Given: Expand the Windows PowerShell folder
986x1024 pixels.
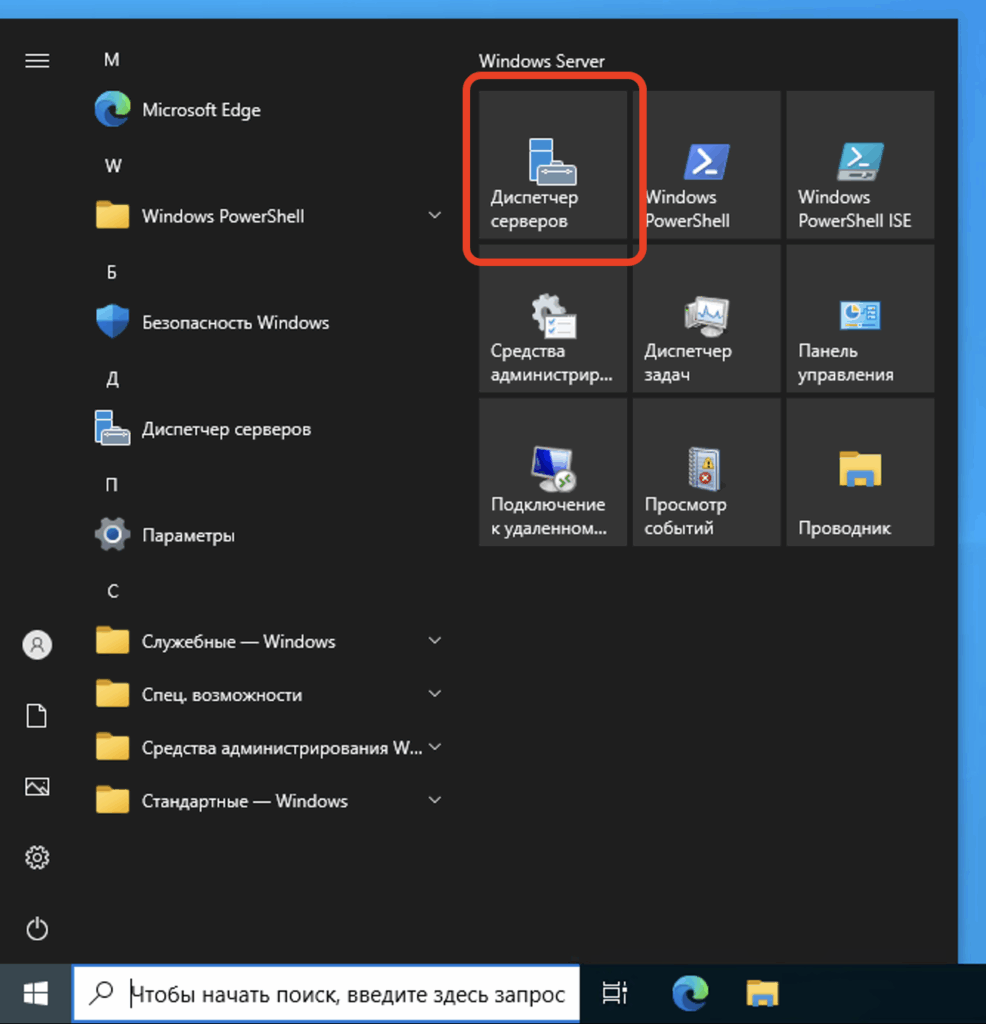Looking at the screenshot, I should [268, 216].
